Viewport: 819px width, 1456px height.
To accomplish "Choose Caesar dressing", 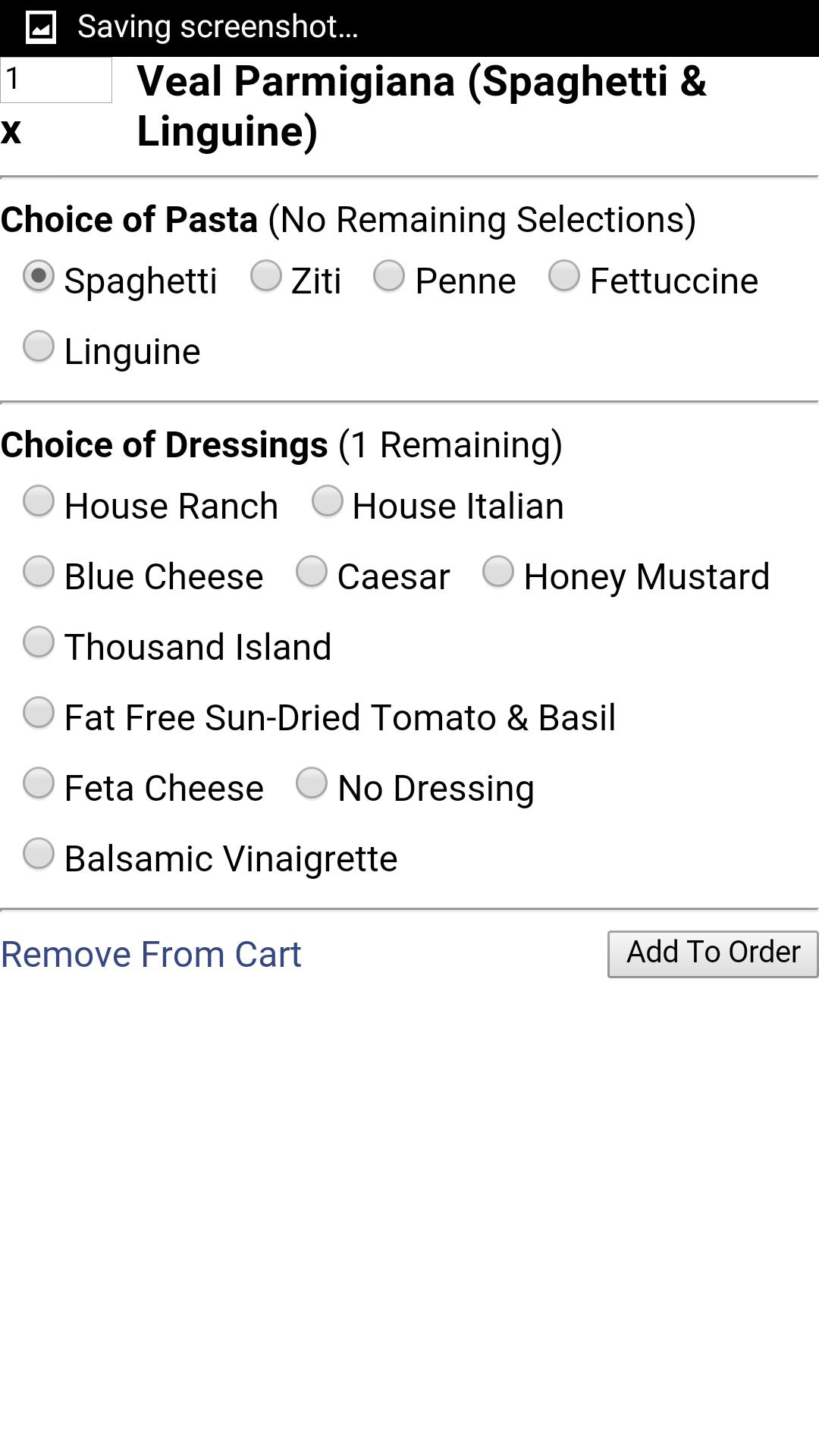I will coord(312,572).
